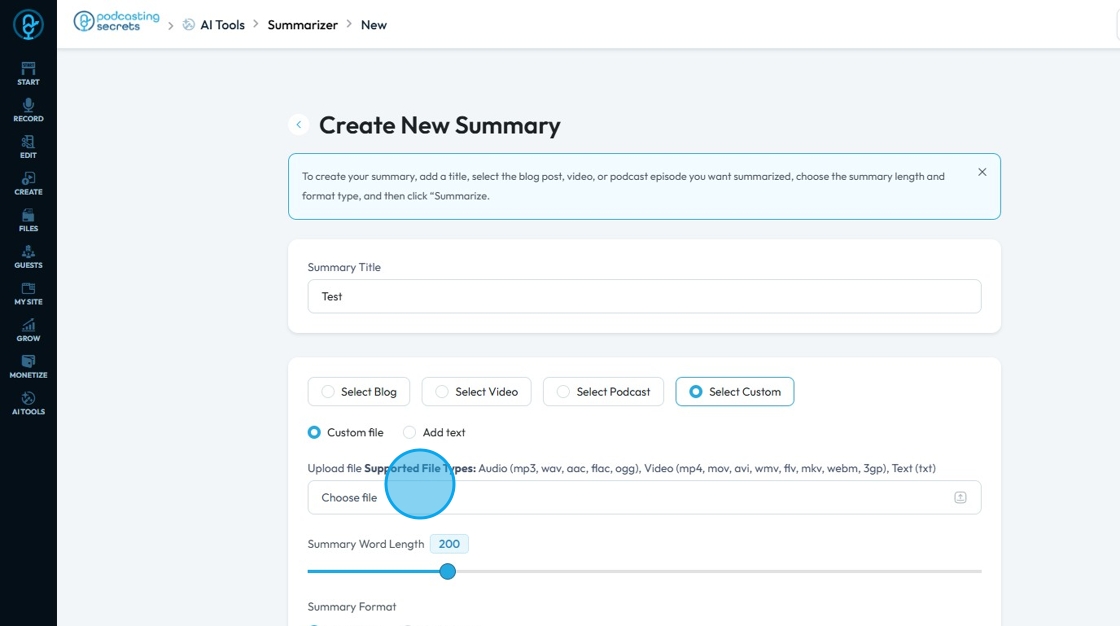This screenshot has height=626, width=1120.
Task: Click AI Tools in the breadcrumb
Action: point(222,25)
